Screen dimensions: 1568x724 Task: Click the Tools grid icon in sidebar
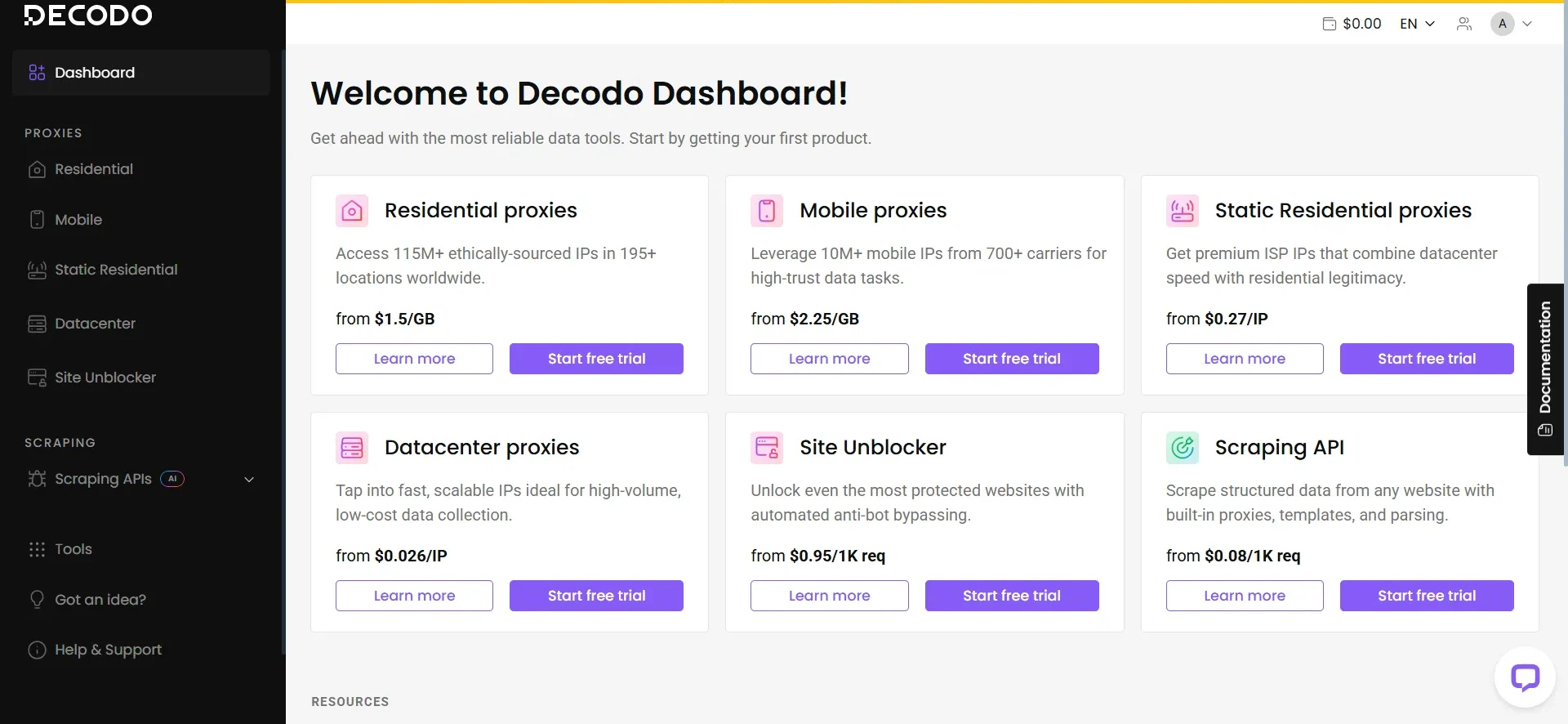[x=38, y=548]
